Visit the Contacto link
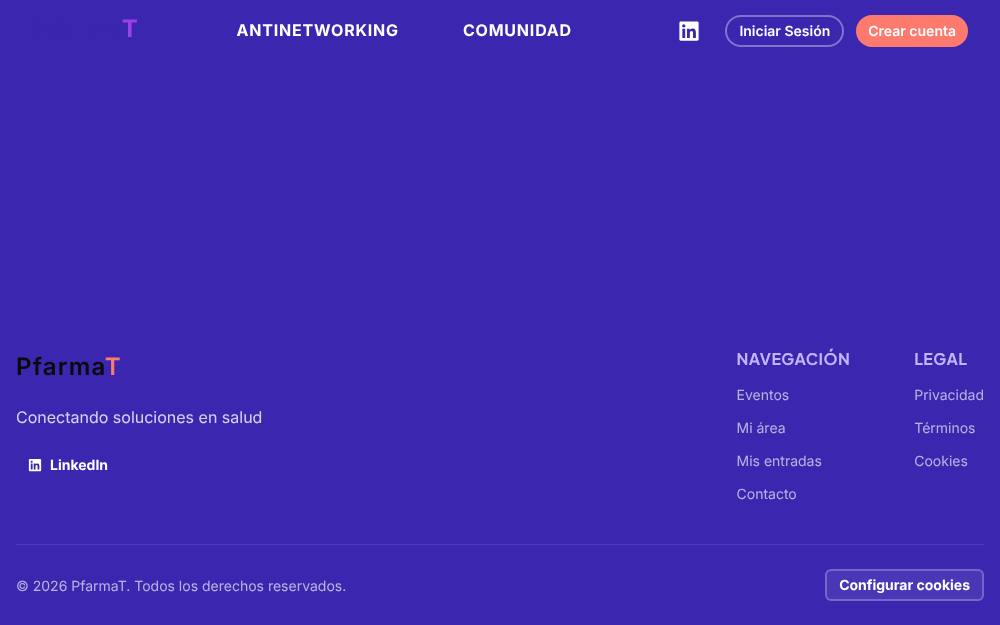This screenshot has width=1000, height=625. click(x=766, y=494)
